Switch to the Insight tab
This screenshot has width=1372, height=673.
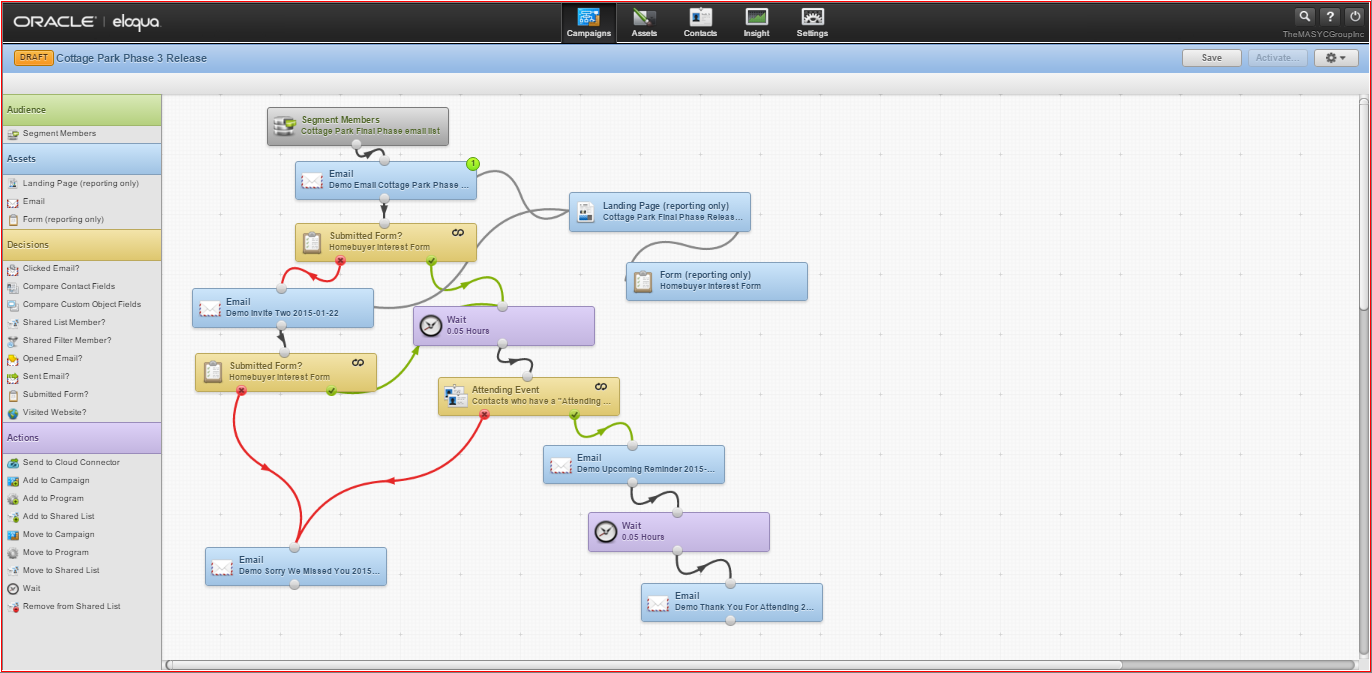pyautogui.click(x=756, y=22)
